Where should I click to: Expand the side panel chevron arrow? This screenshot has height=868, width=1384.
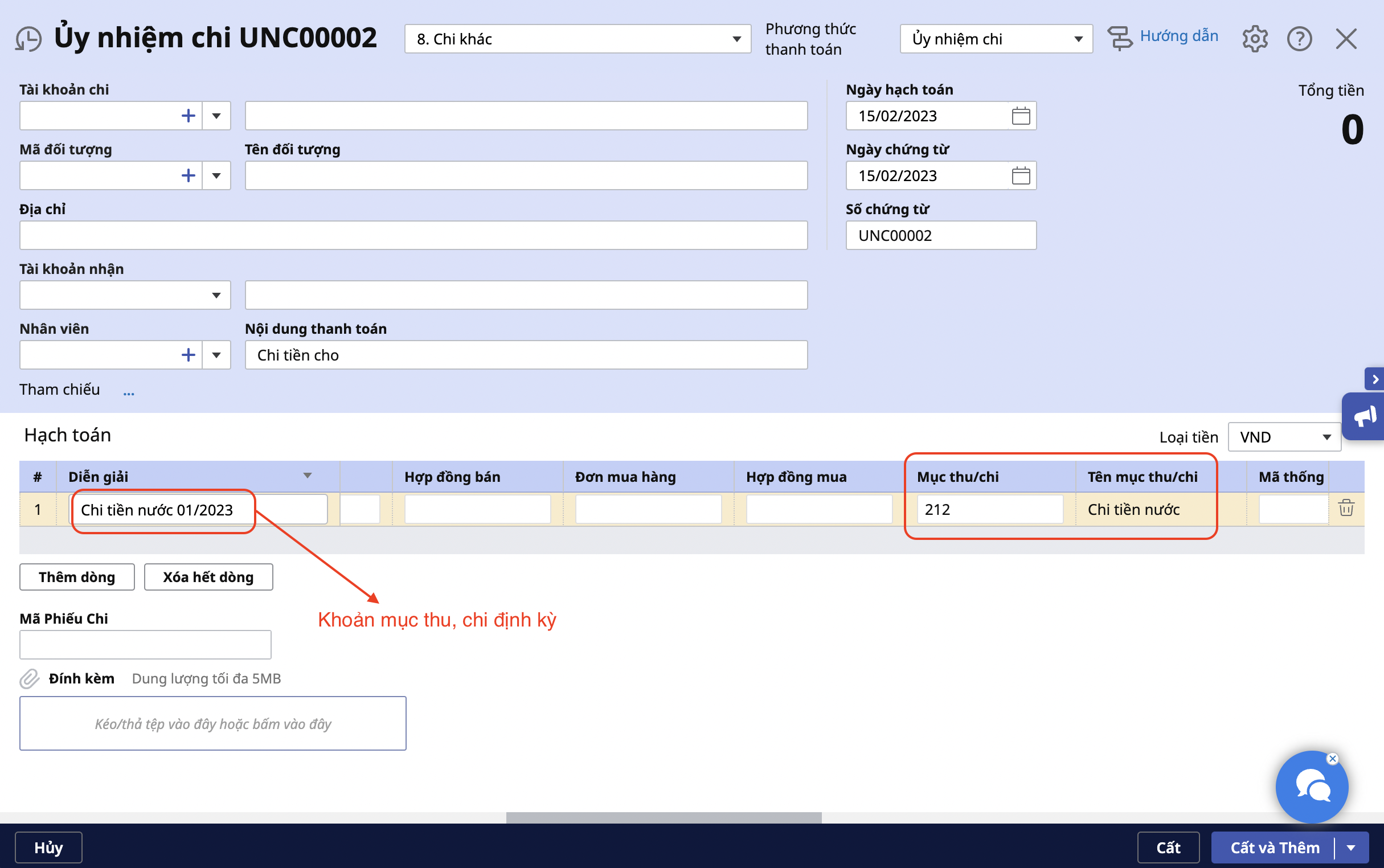(x=1374, y=379)
